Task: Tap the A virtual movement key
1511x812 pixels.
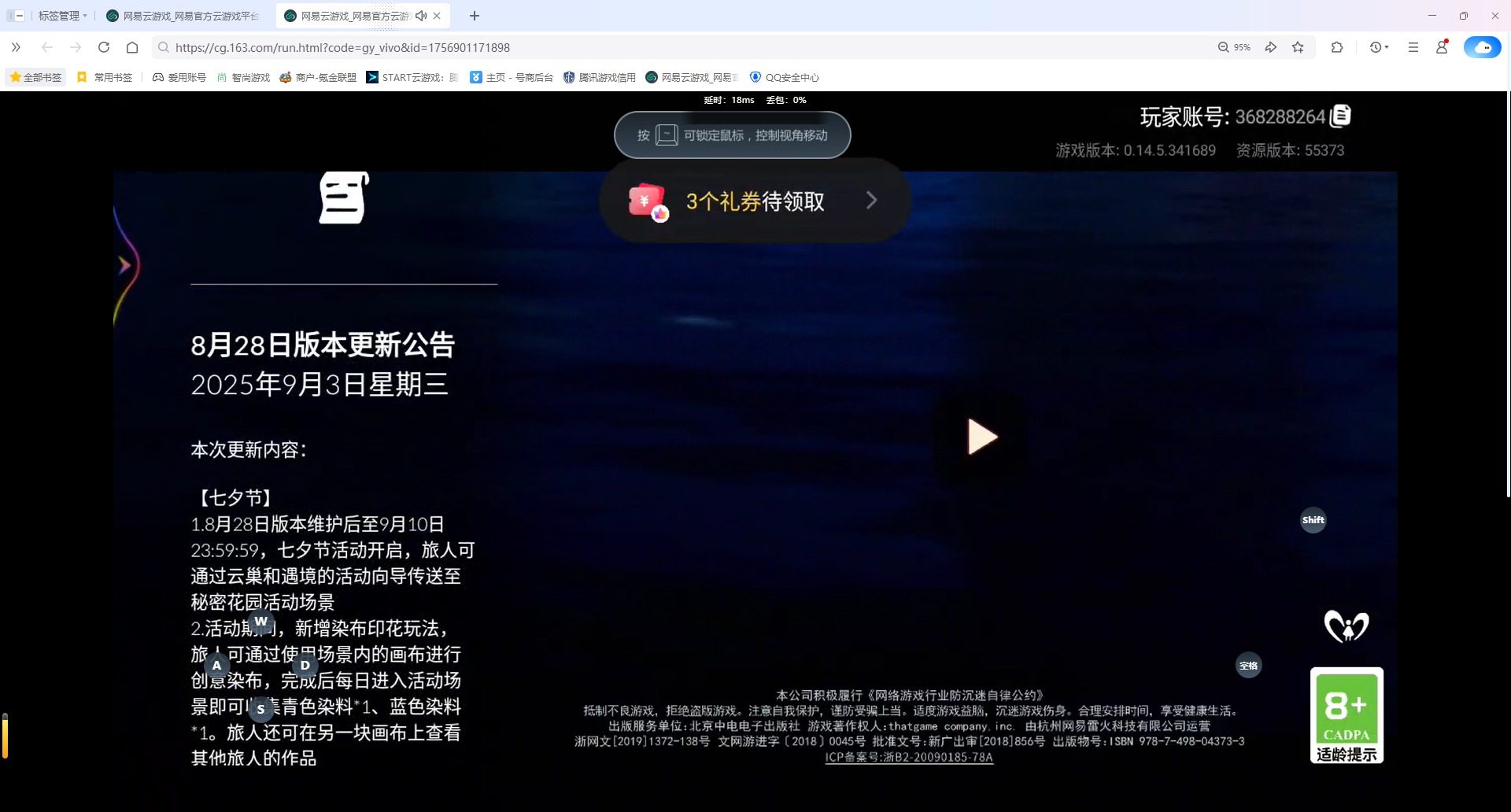Action: coord(216,665)
